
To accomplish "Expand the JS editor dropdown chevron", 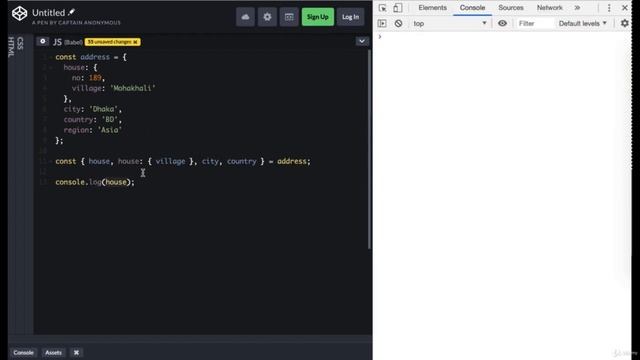I will 362,41.
